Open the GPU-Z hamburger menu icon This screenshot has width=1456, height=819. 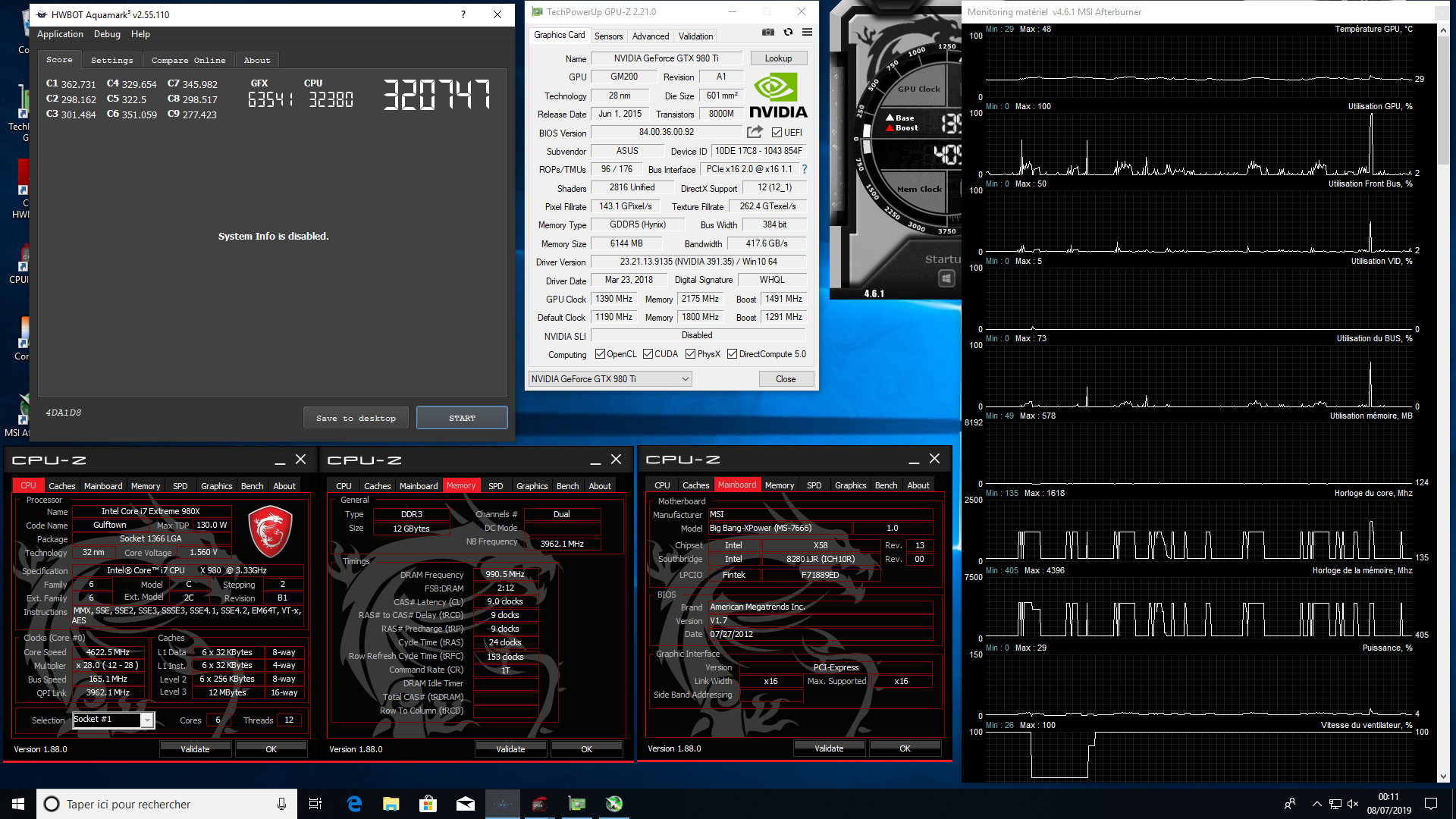(x=807, y=32)
